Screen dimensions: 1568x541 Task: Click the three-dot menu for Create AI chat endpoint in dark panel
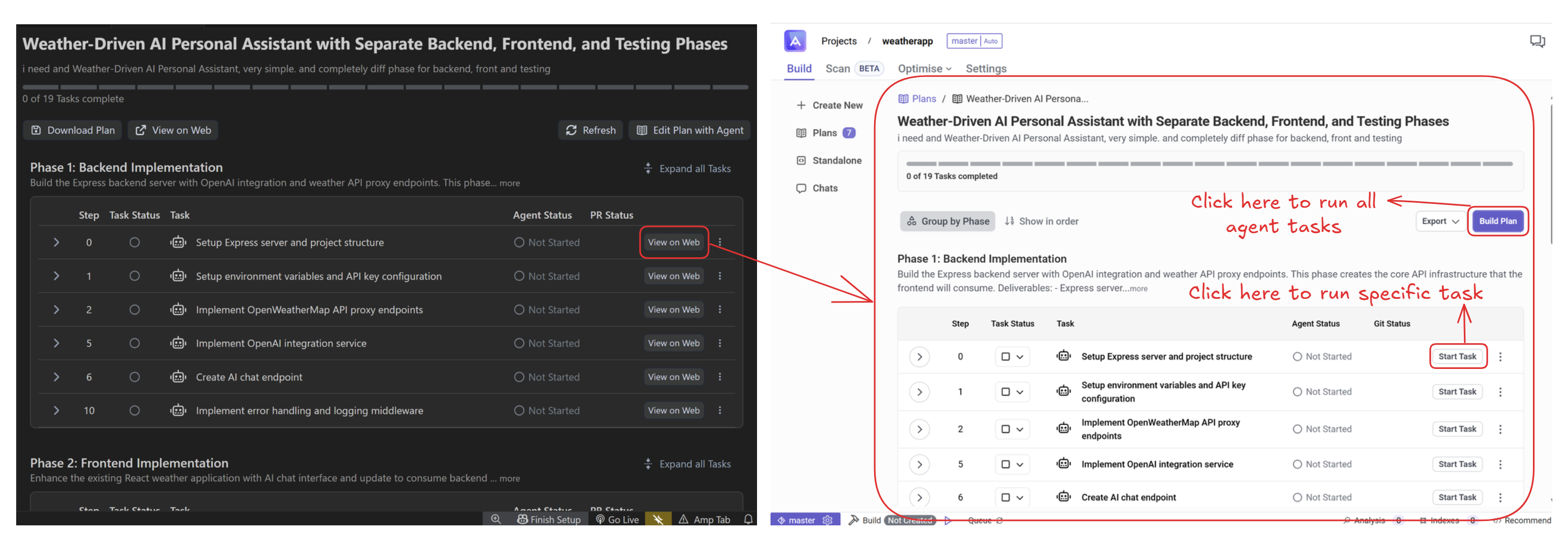tap(719, 376)
